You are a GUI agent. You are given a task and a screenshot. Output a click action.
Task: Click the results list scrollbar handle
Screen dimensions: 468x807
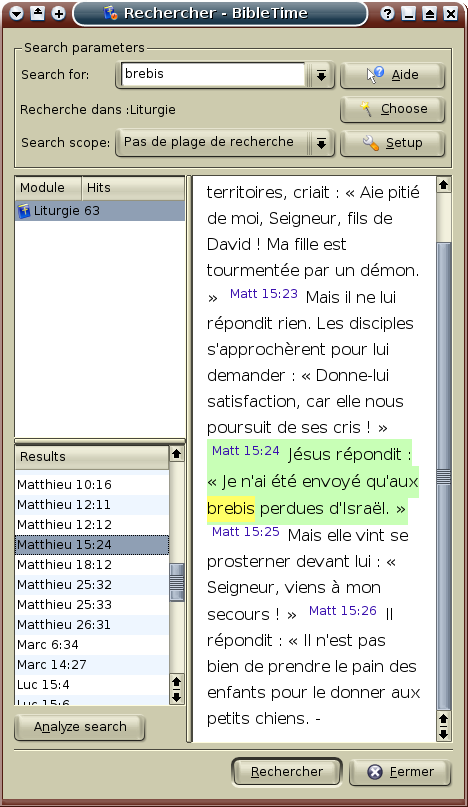pos(177,582)
